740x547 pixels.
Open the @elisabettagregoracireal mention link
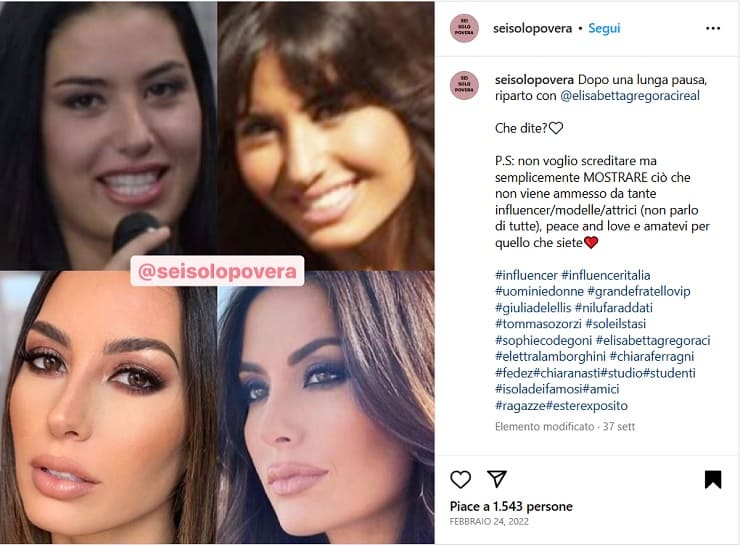[x=630, y=96]
